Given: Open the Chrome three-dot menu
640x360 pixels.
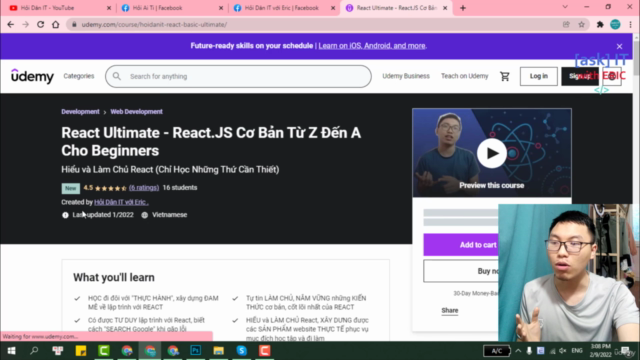Looking at the screenshot, I should tap(631, 24).
